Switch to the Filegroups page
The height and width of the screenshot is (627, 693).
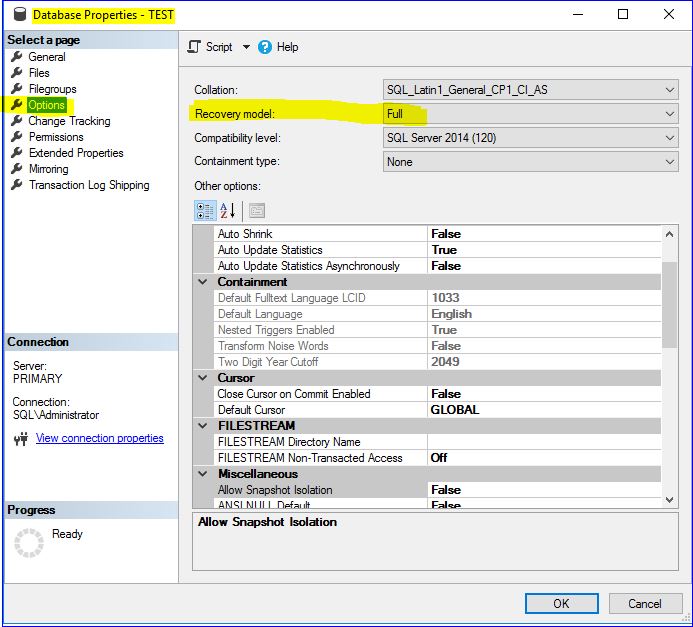52,89
